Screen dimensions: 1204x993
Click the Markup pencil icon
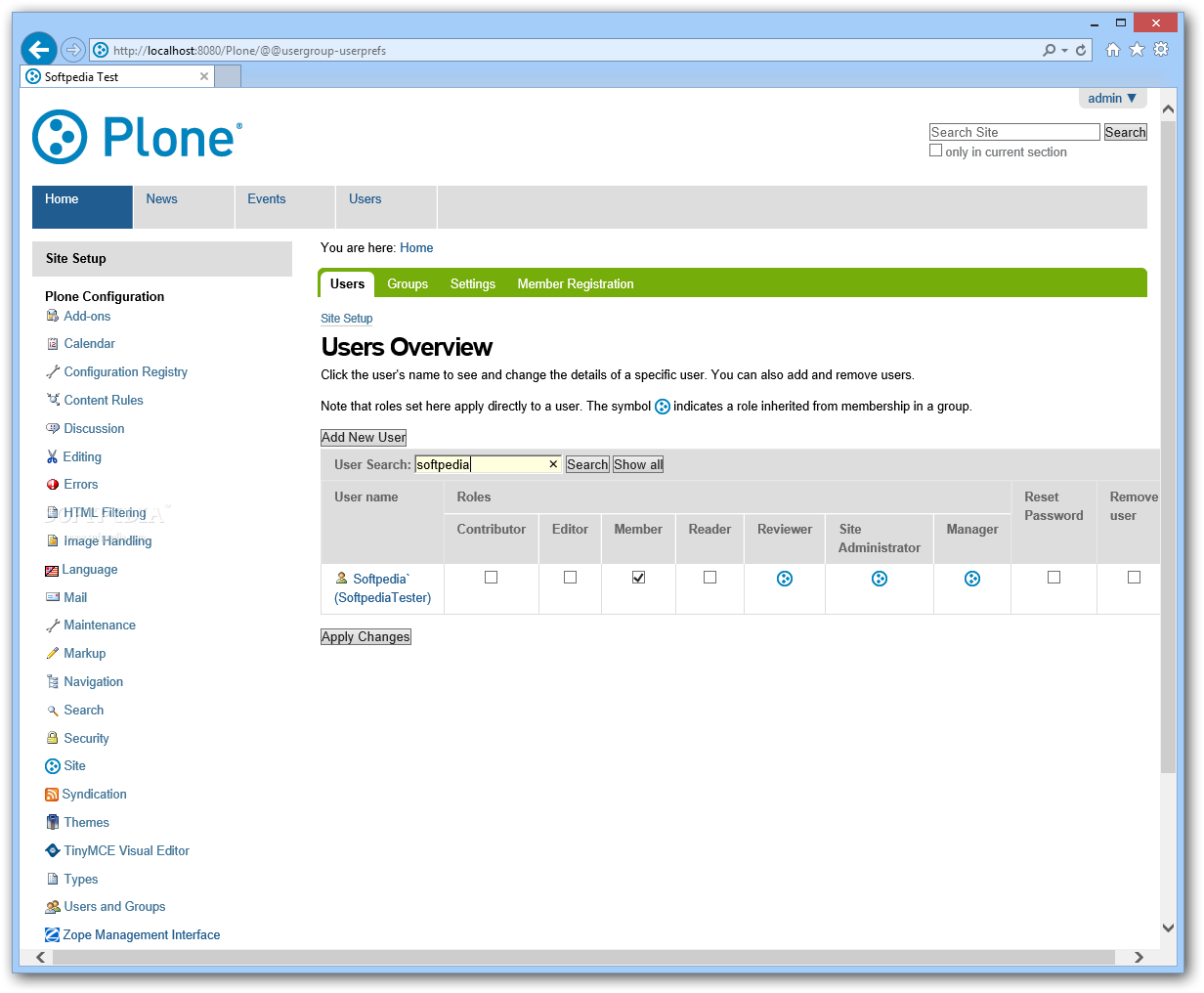(53, 654)
